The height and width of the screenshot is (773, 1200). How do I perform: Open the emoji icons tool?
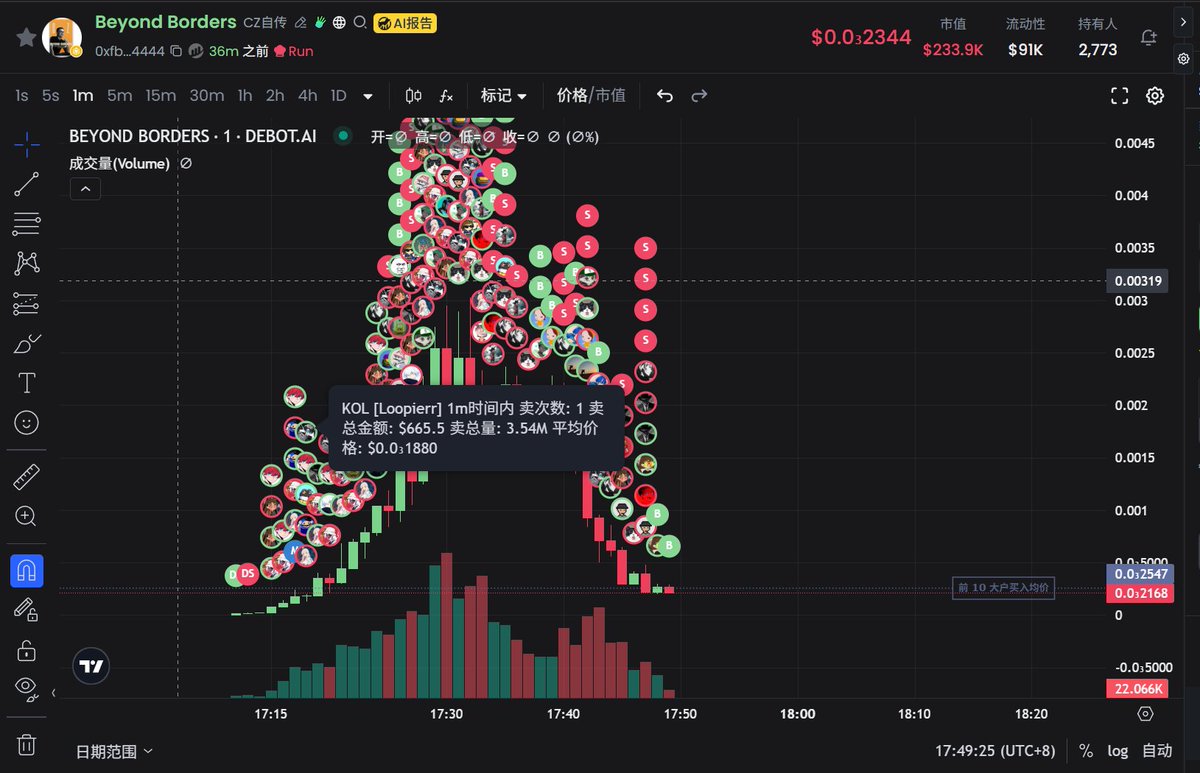pyautogui.click(x=27, y=423)
